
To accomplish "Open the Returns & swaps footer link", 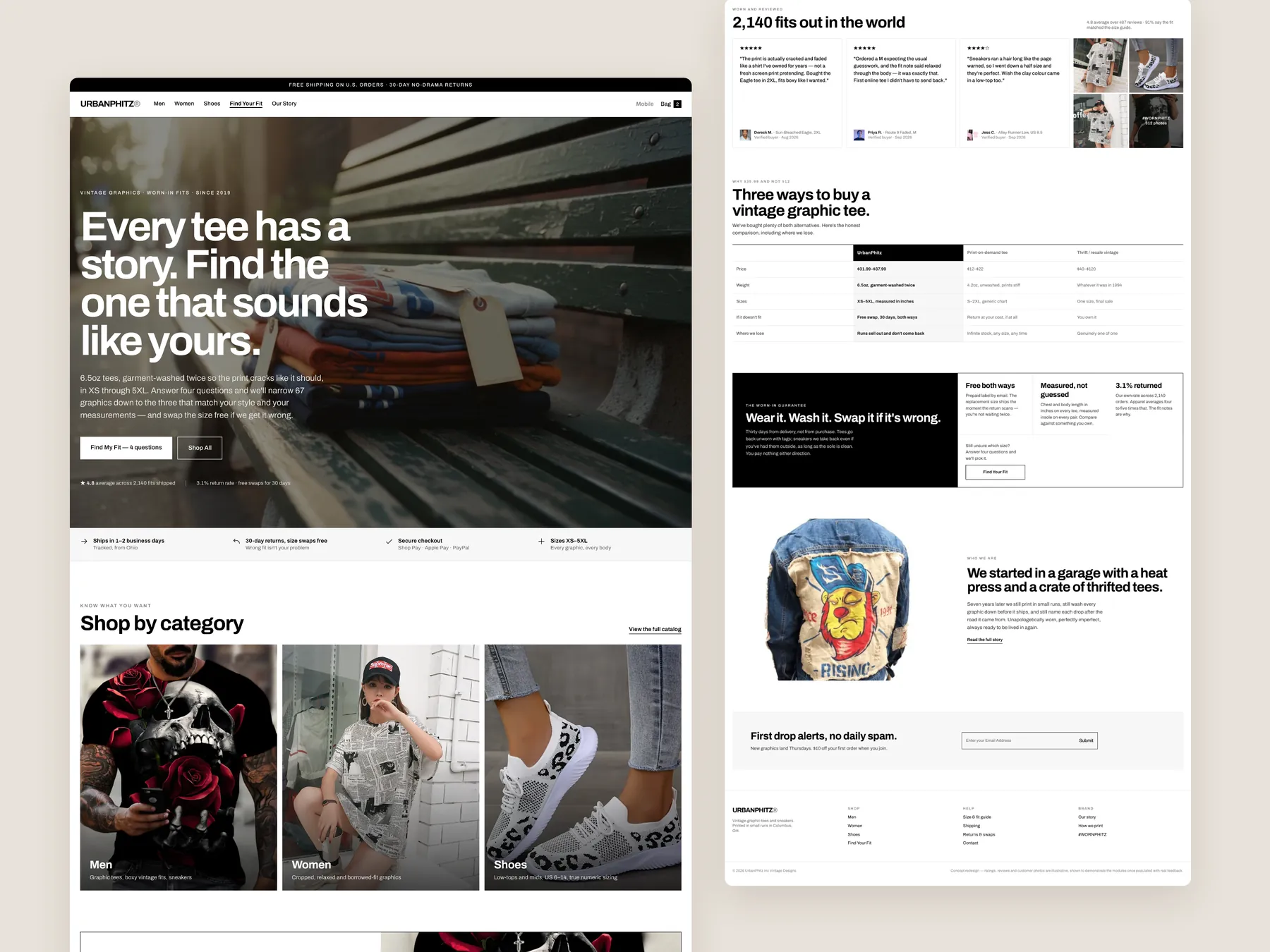I will coord(979,834).
